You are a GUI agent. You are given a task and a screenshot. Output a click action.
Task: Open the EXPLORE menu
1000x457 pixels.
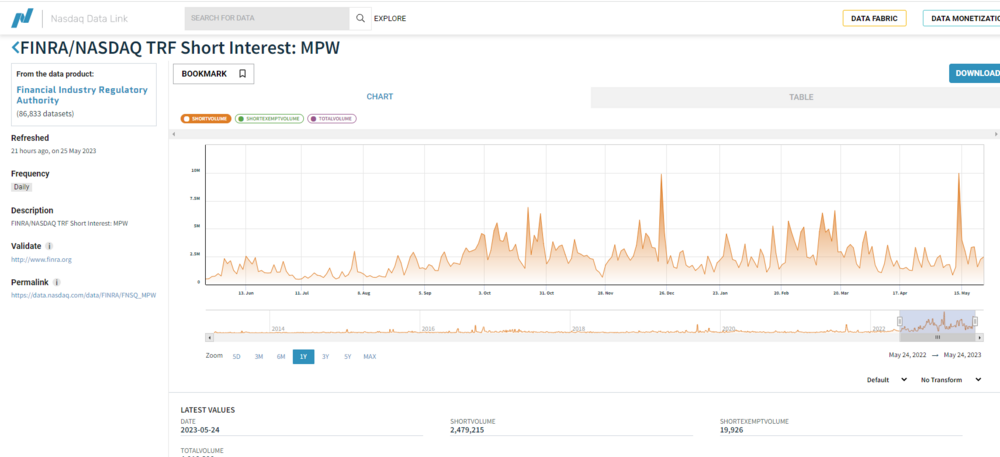[x=390, y=18]
